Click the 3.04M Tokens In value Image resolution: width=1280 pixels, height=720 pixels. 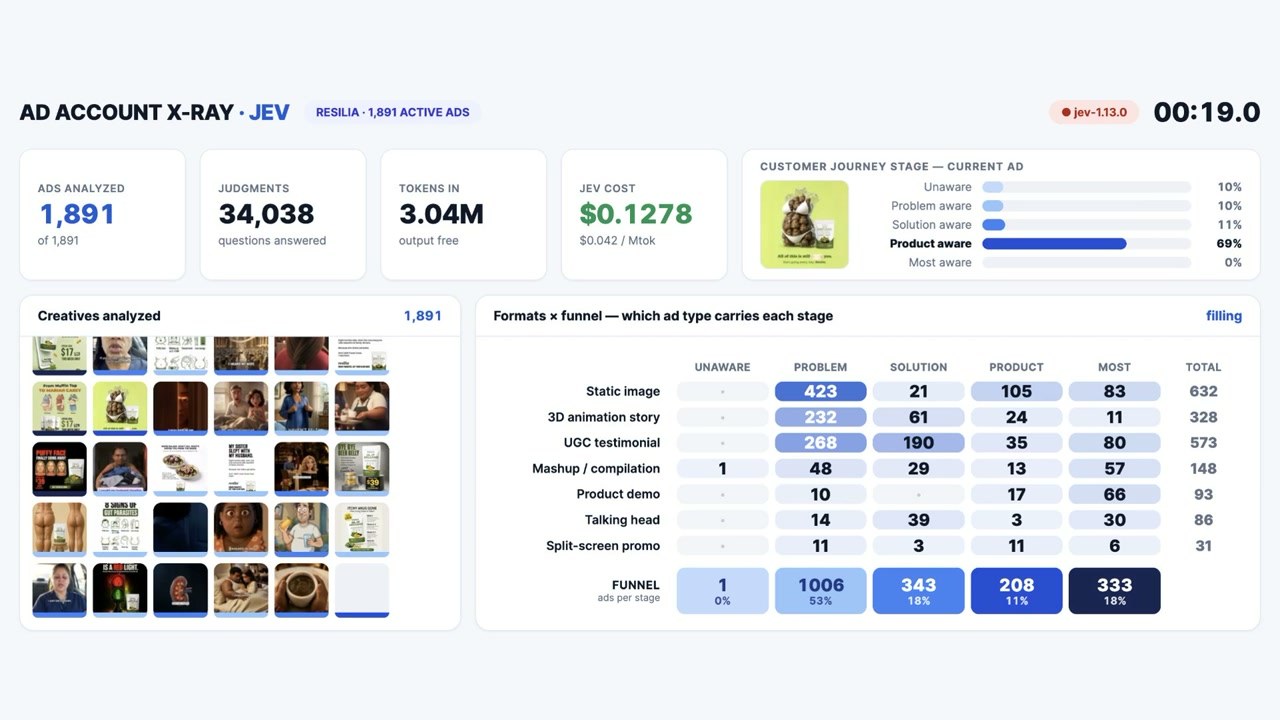click(441, 214)
